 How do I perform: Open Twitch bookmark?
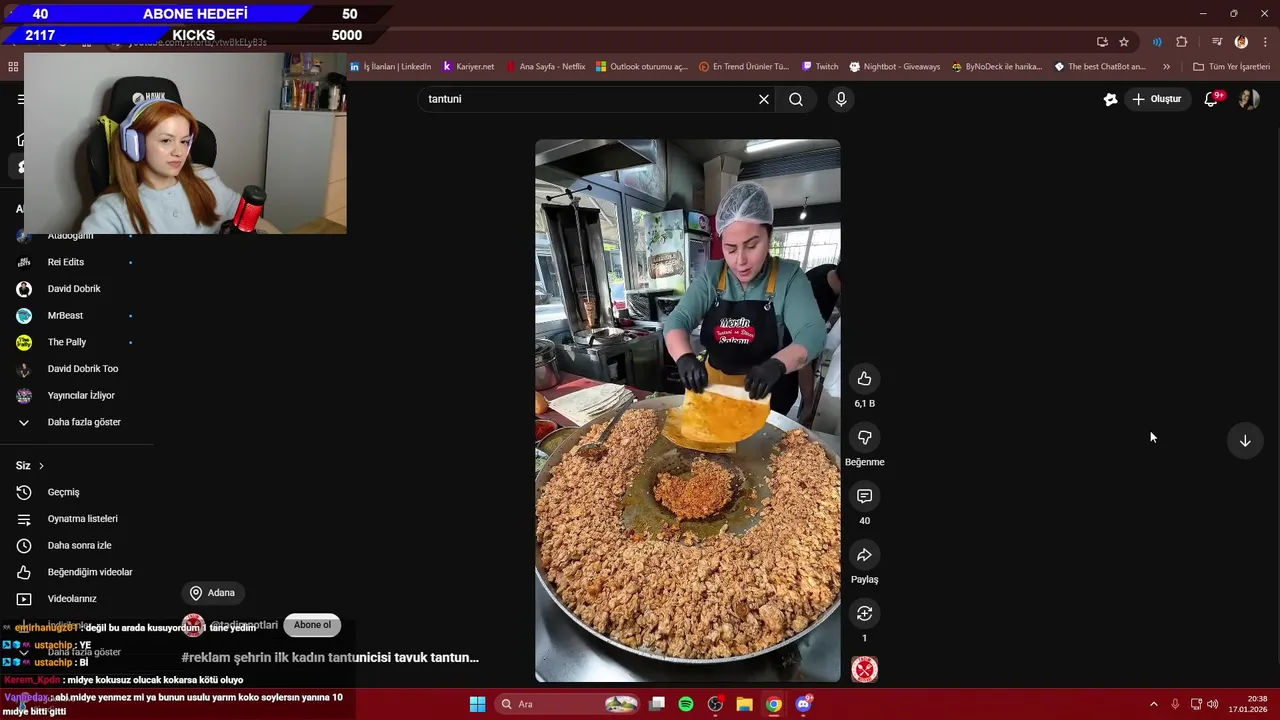coord(820,67)
